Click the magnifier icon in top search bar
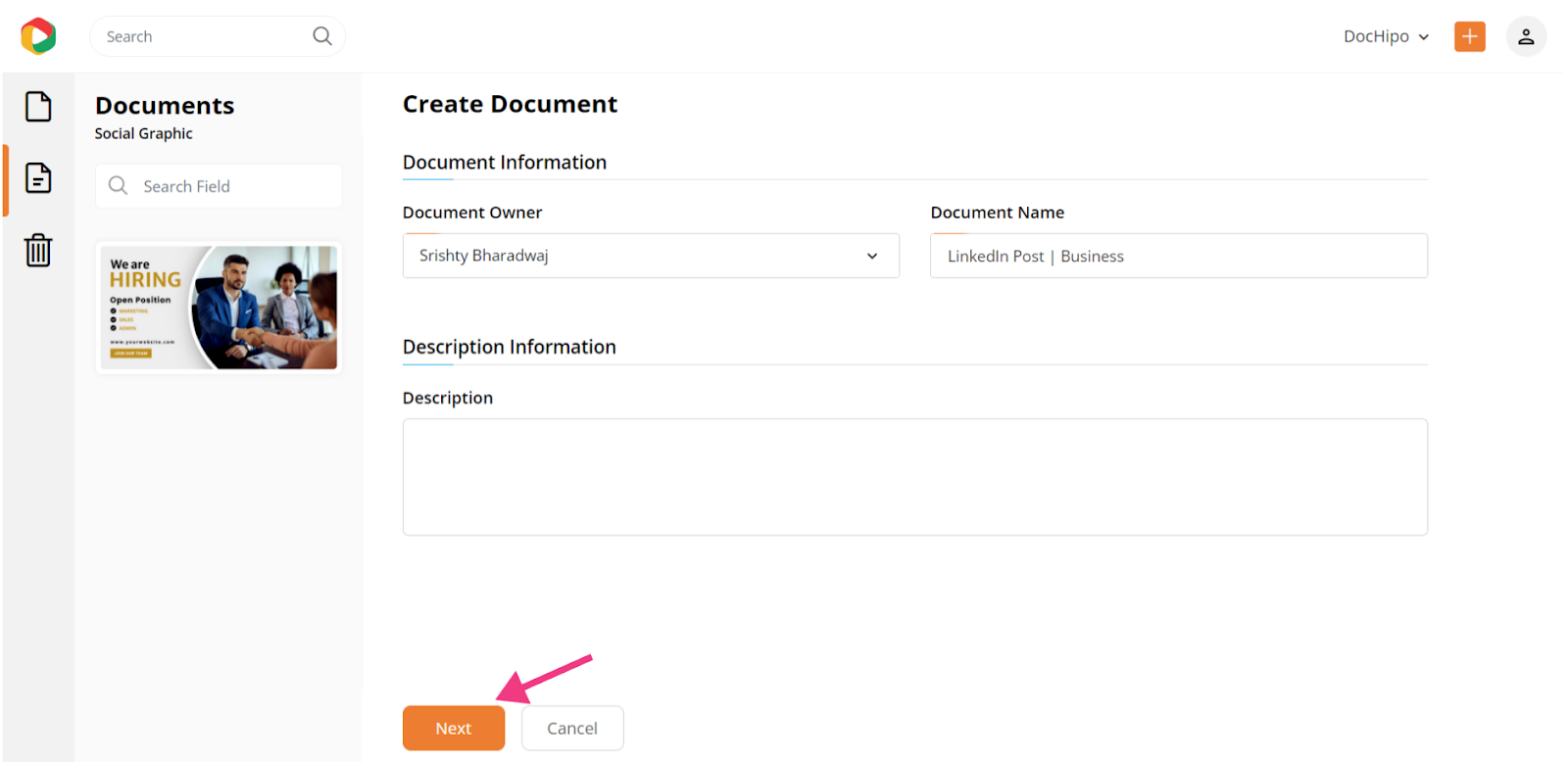This screenshot has width=1568, height=762. point(321,36)
